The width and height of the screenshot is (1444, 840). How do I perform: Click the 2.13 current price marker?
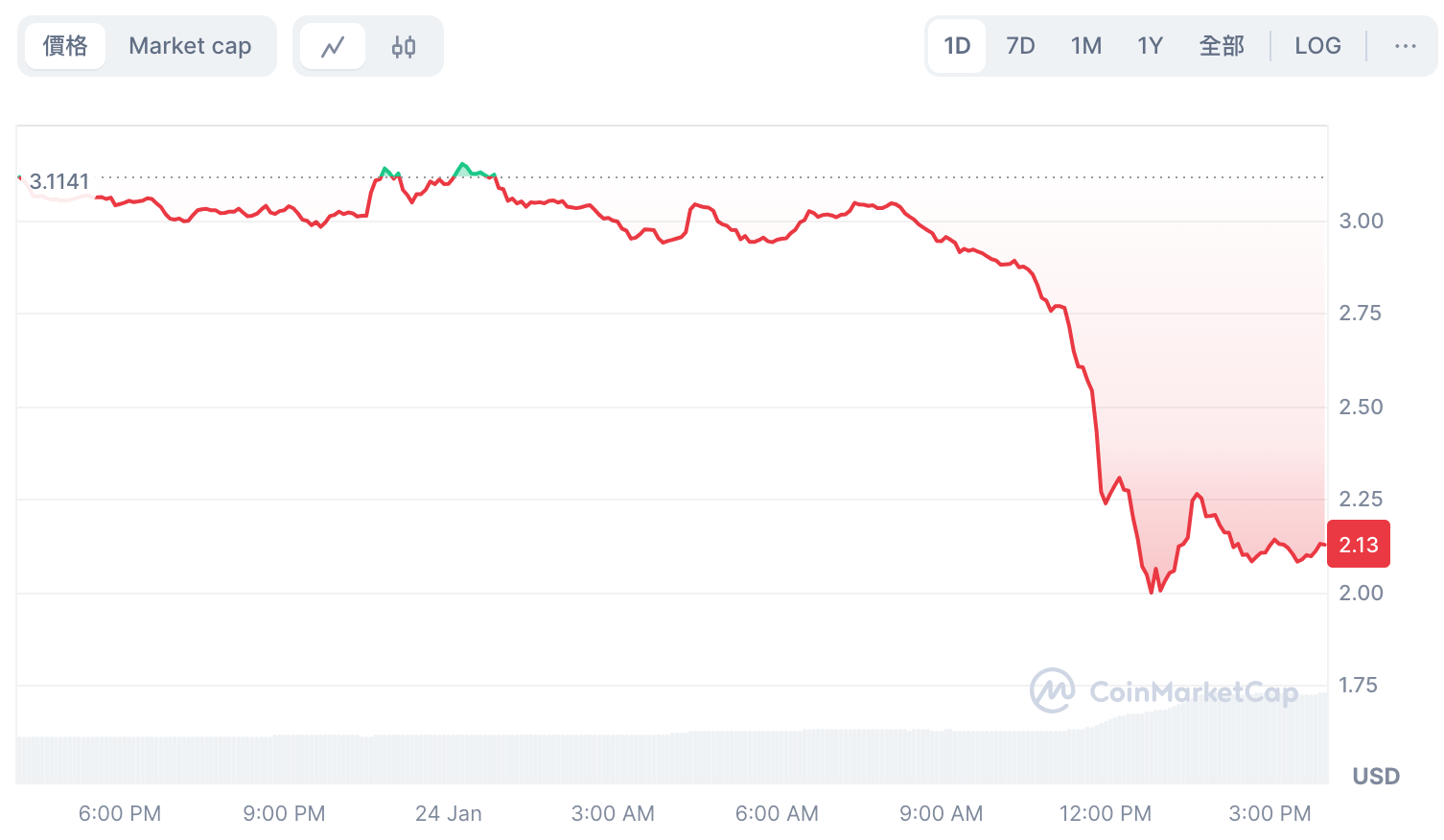pyautogui.click(x=1358, y=544)
